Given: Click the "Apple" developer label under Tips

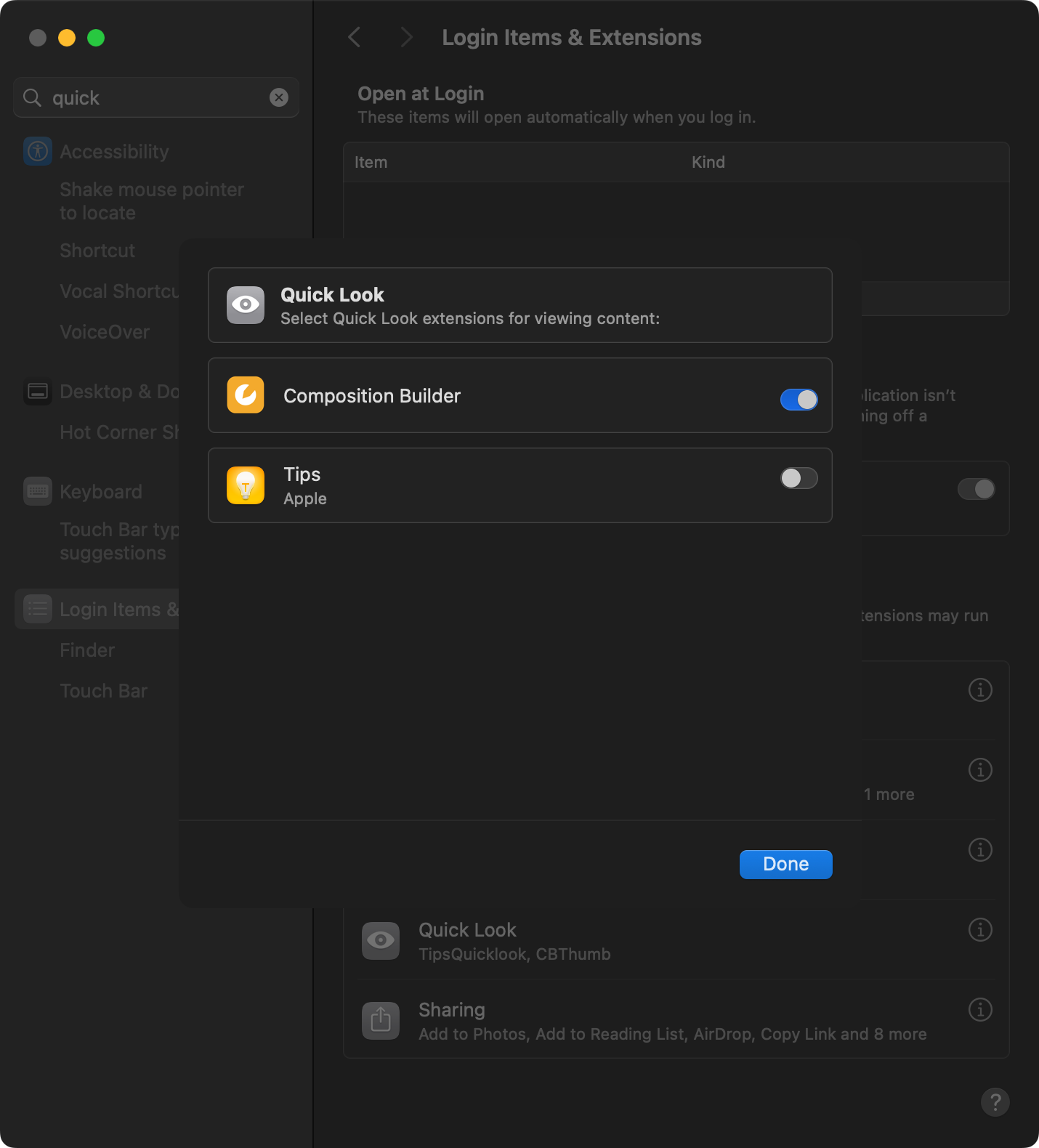Looking at the screenshot, I should 305,499.
